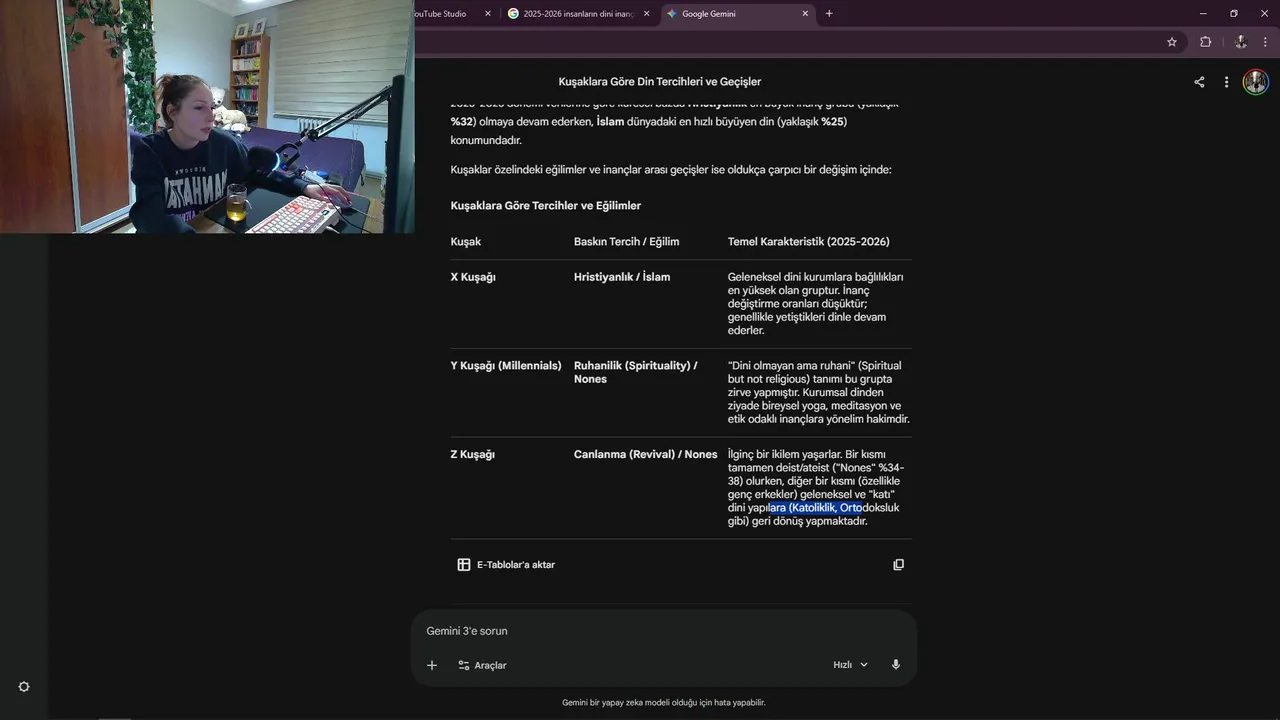Click the Canlanma (Revival) / Nones cell
This screenshot has height=720, width=1280.
(645, 455)
